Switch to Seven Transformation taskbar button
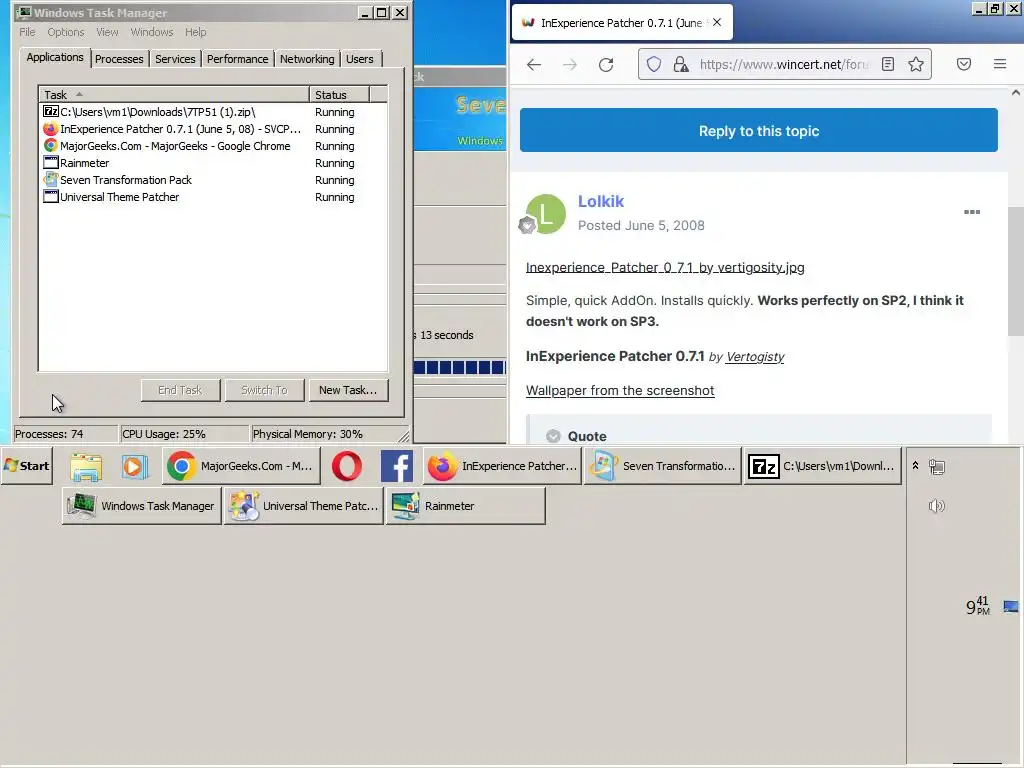This screenshot has height=768, width=1024. (663, 466)
